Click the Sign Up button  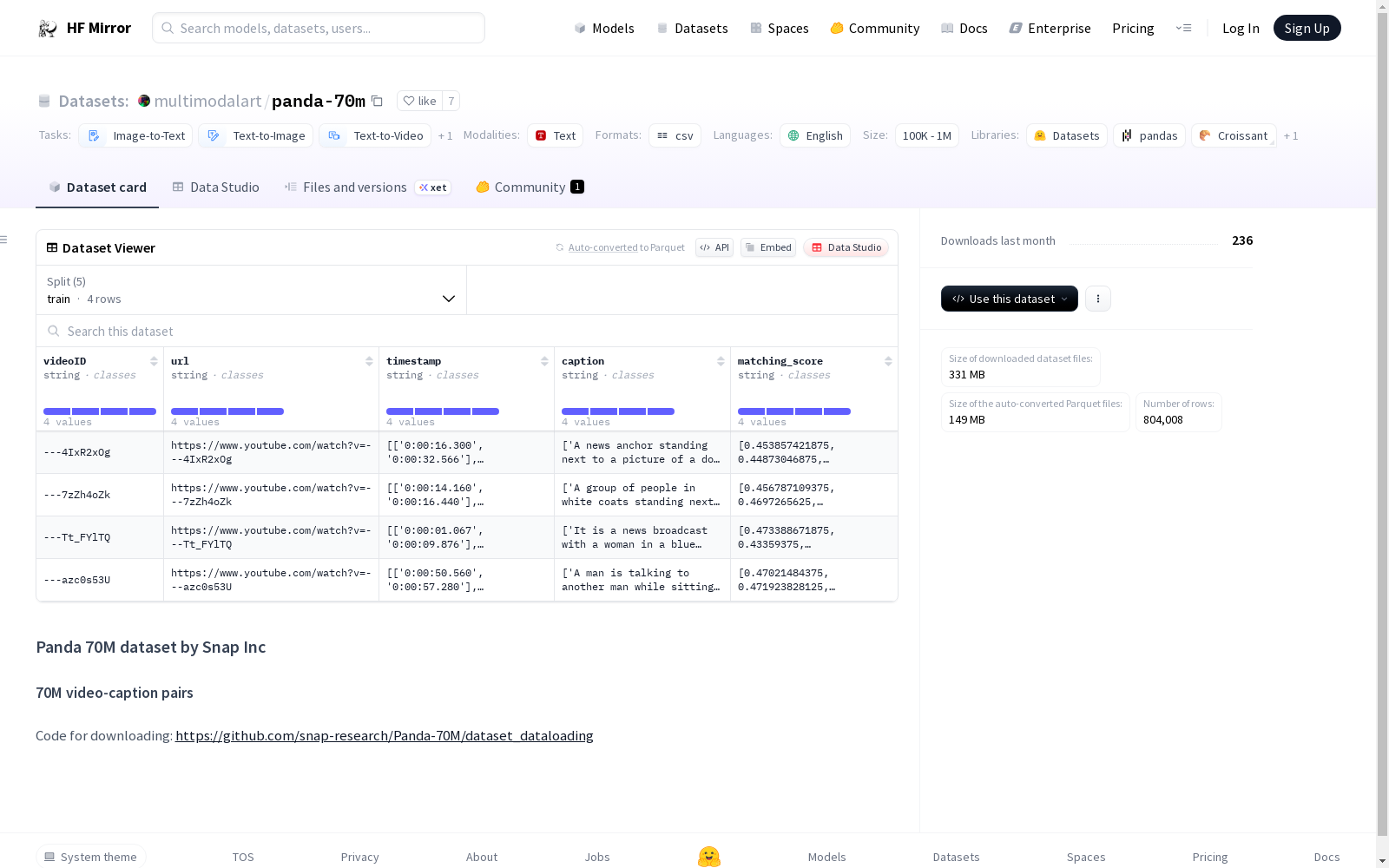point(1307,28)
